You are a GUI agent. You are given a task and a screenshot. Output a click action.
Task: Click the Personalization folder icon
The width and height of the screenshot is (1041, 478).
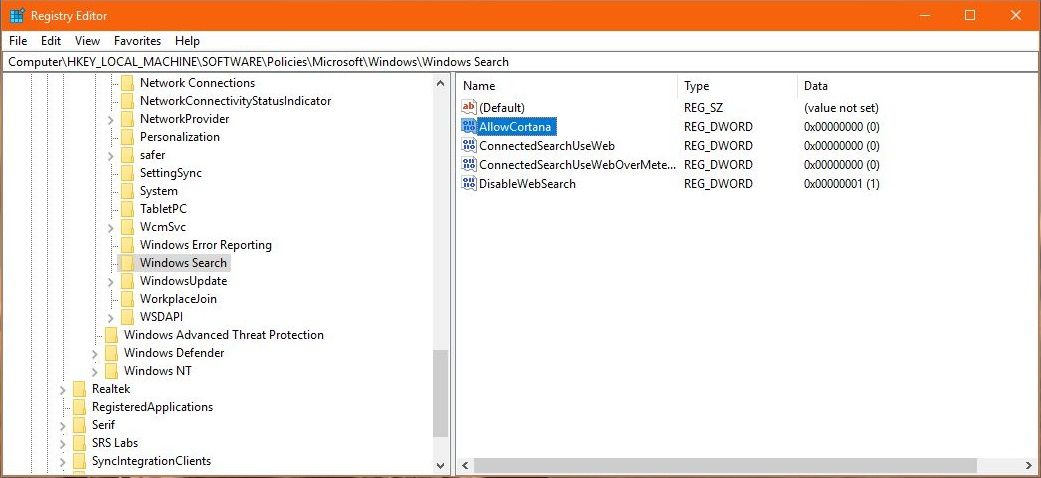[127, 137]
